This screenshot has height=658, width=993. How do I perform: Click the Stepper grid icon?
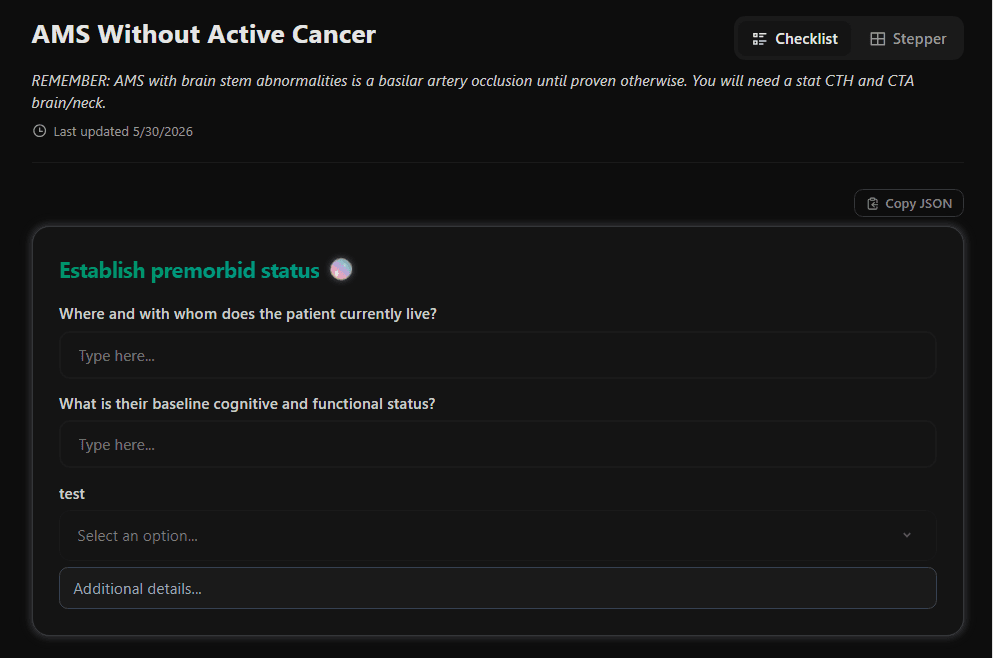(x=877, y=39)
